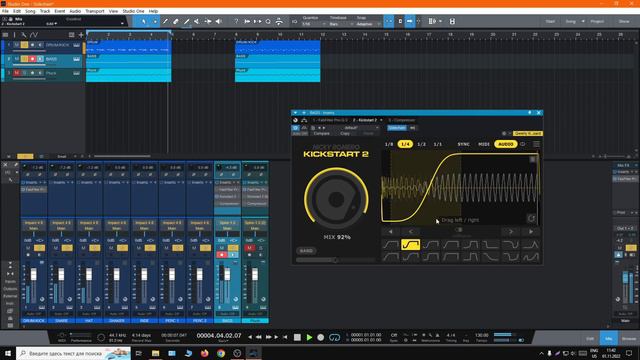Screen dimensions: 640x360
Task: Select the Range tool in toolbar
Action: point(155,21)
